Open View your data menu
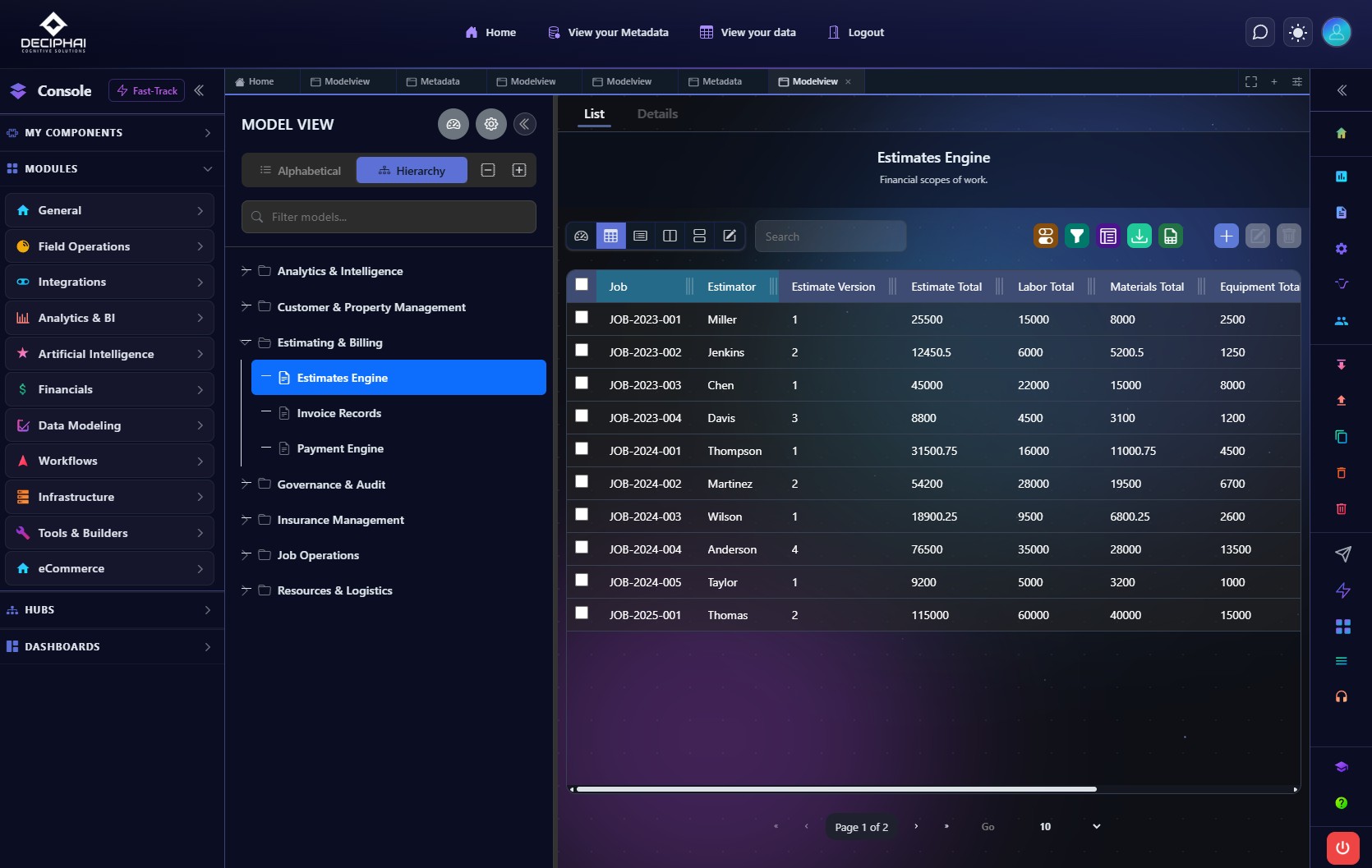 (748, 33)
